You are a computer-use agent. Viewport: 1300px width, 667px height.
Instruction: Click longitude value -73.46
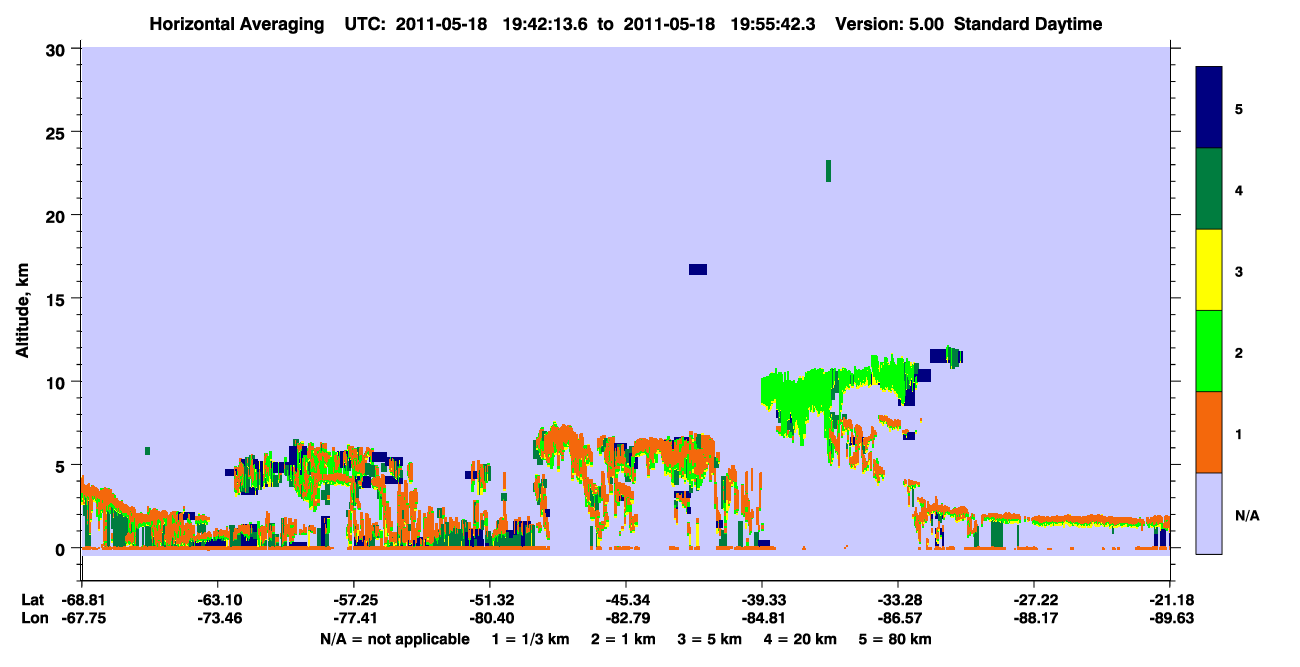pos(217,618)
